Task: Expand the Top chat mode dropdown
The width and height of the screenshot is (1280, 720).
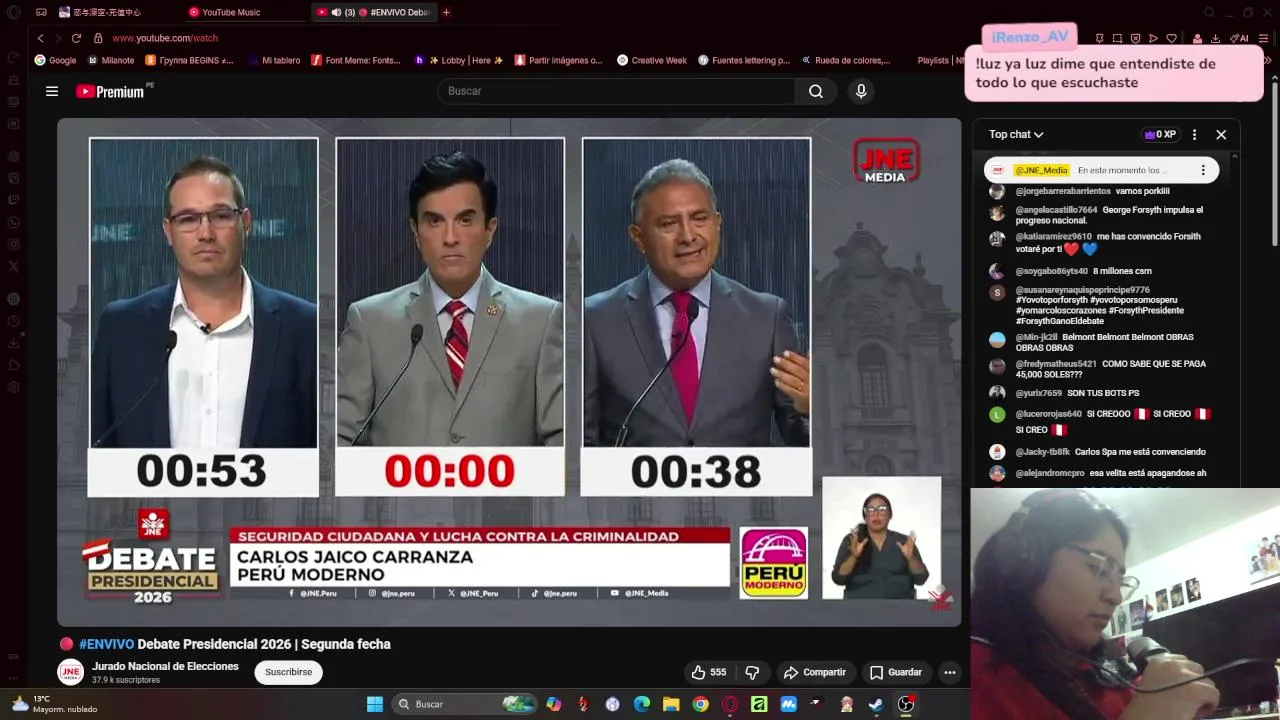Action: pos(1016,134)
